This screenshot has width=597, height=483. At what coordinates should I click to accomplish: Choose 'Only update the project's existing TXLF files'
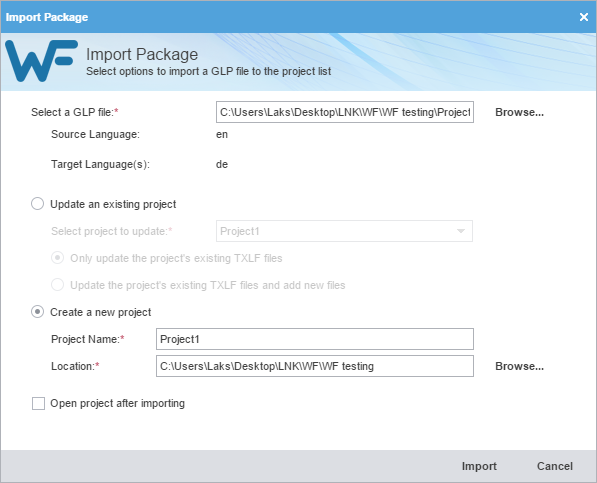(x=57, y=258)
